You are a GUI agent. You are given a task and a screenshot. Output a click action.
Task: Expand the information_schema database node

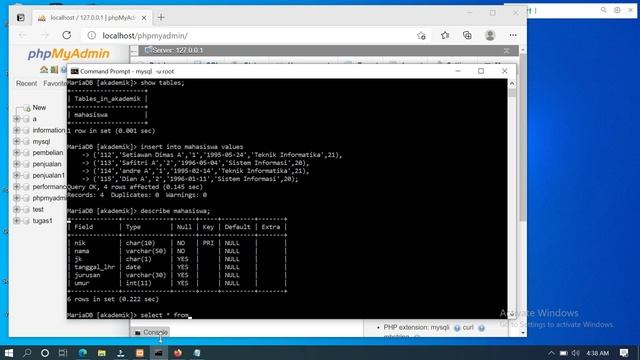(x=17, y=130)
